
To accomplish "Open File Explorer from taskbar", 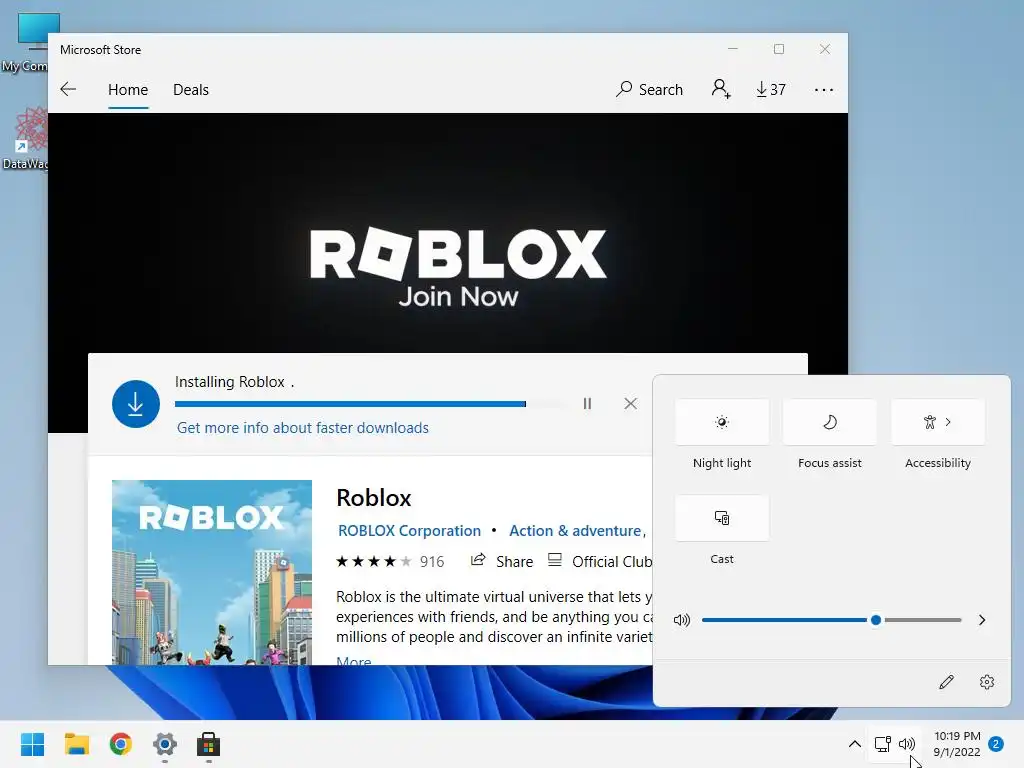I will 76,744.
